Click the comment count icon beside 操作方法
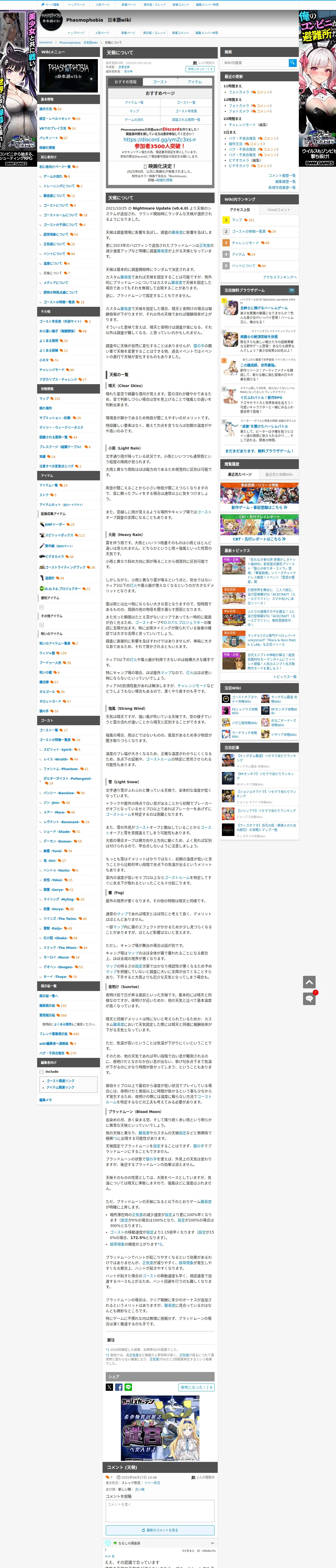 point(55,109)
